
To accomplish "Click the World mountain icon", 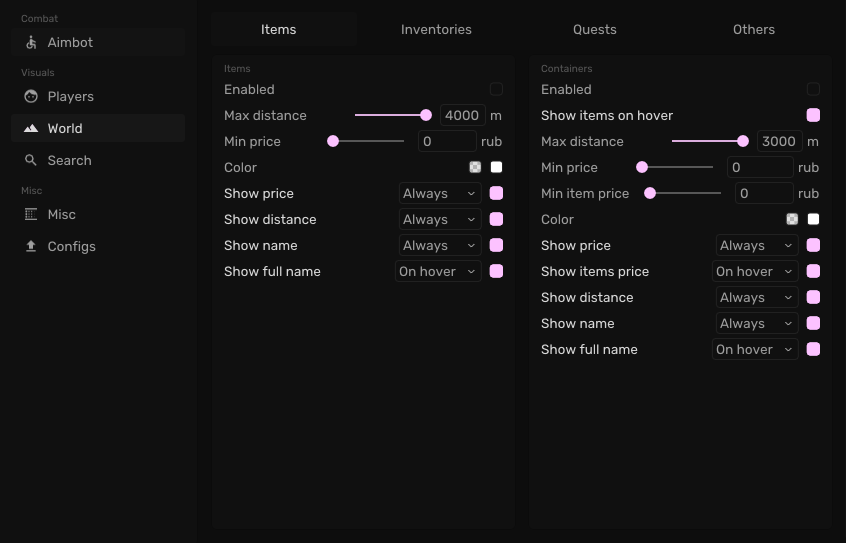I will point(31,129).
